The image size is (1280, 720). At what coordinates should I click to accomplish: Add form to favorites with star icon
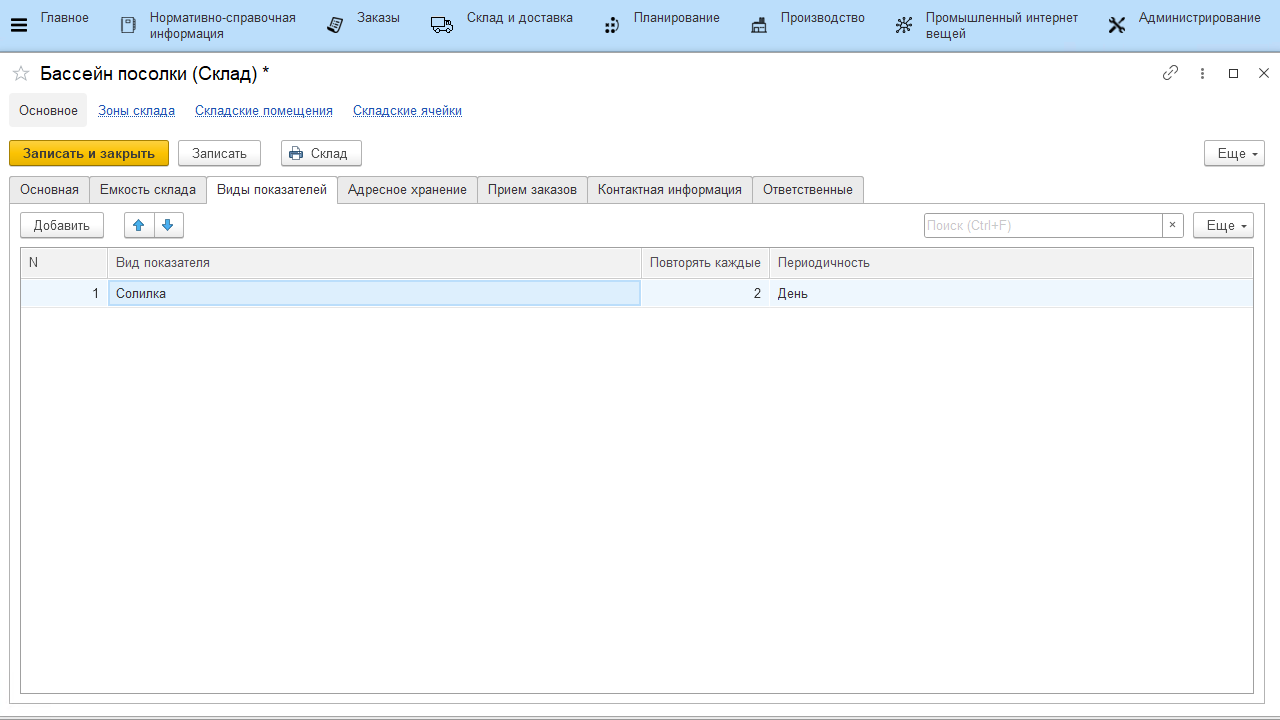(20, 74)
